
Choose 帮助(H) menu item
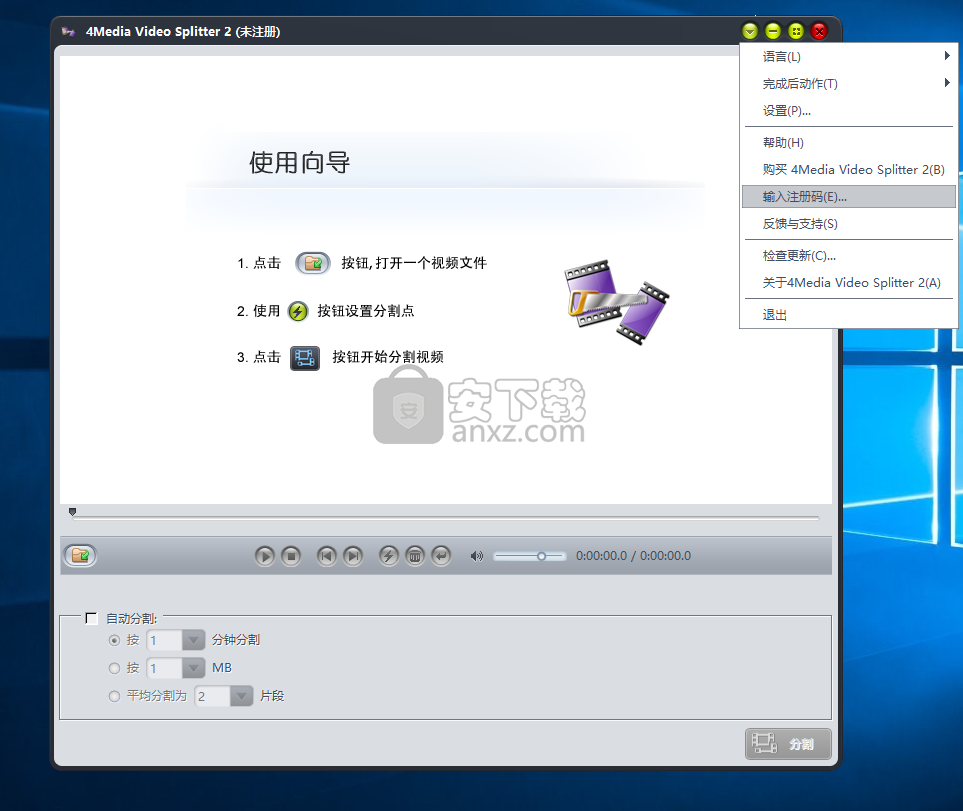coord(849,142)
